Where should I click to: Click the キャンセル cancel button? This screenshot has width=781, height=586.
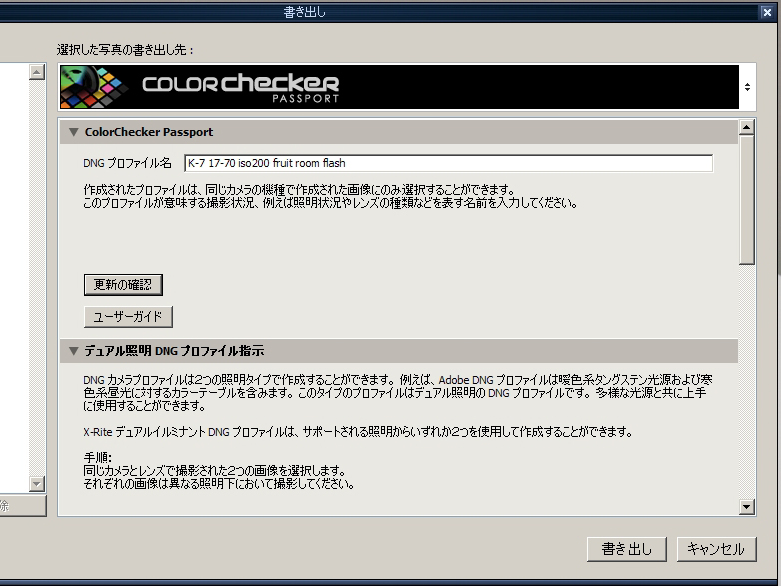(x=716, y=549)
